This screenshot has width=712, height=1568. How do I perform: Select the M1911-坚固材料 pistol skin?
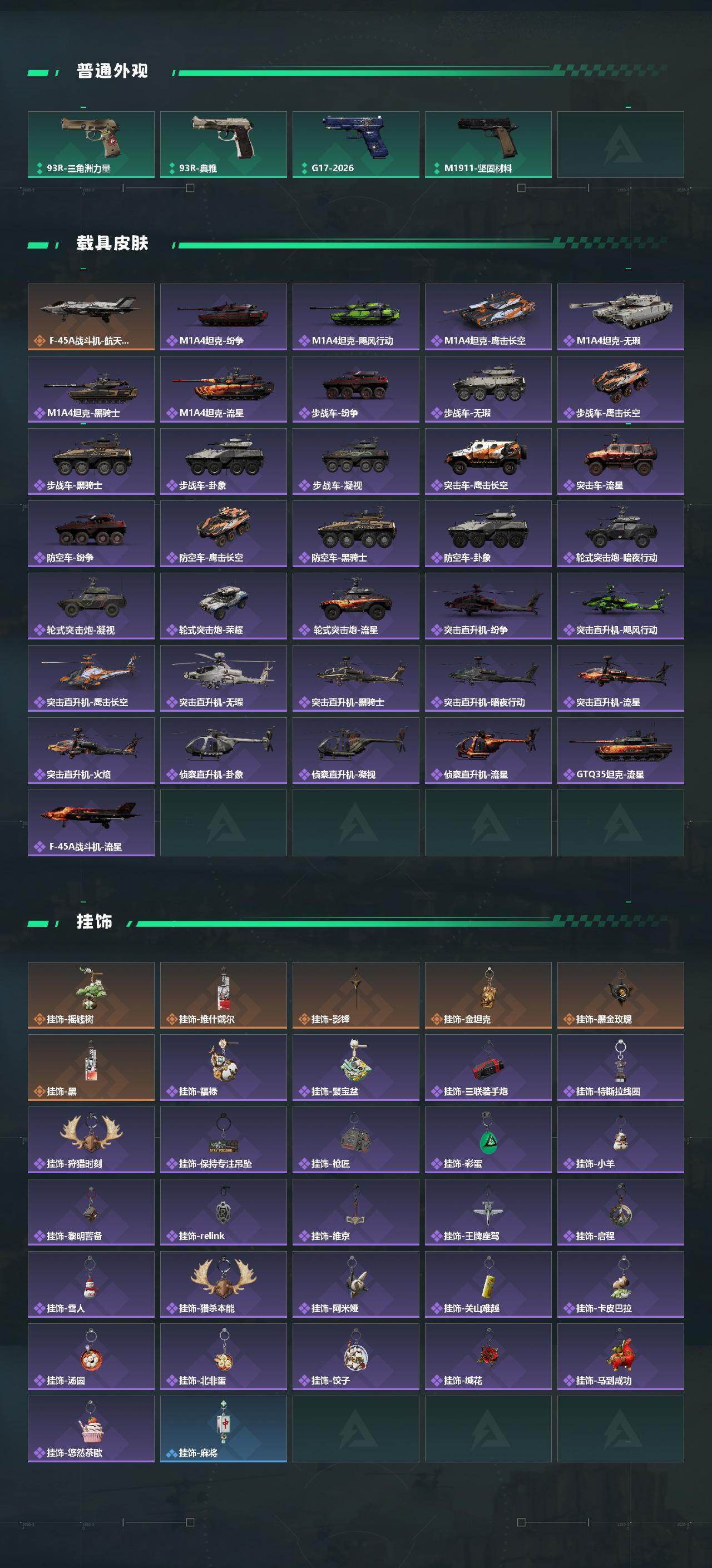coord(488,144)
